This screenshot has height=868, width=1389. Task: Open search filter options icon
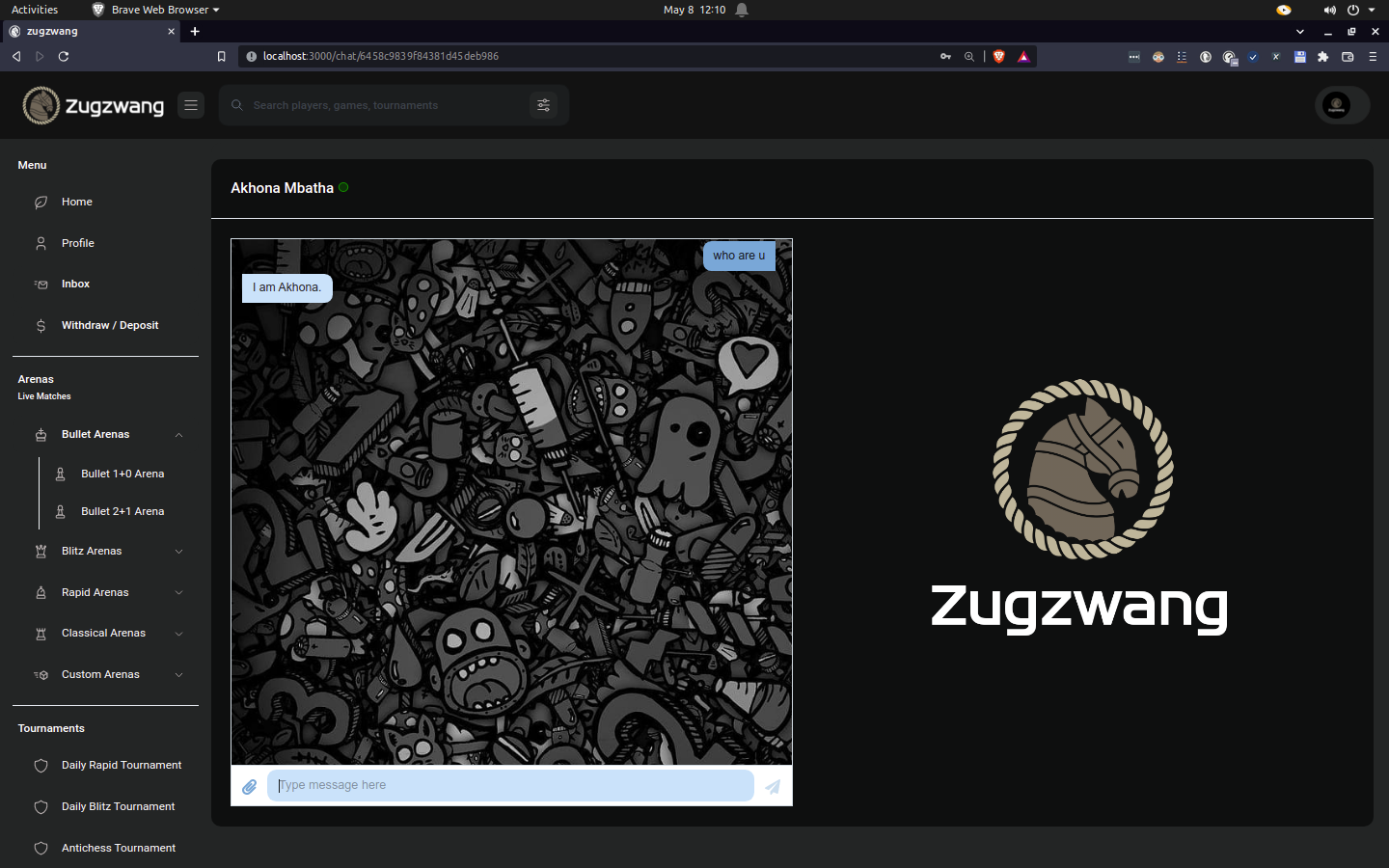click(x=544, y=105)
